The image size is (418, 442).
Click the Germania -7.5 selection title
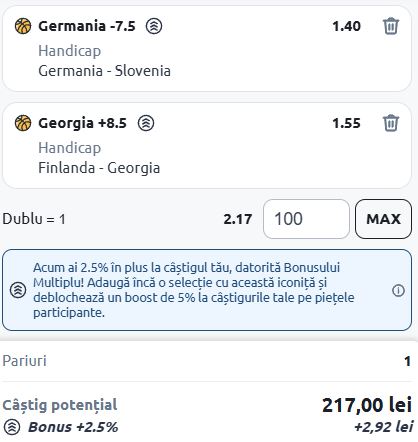[x=87, y=26]
